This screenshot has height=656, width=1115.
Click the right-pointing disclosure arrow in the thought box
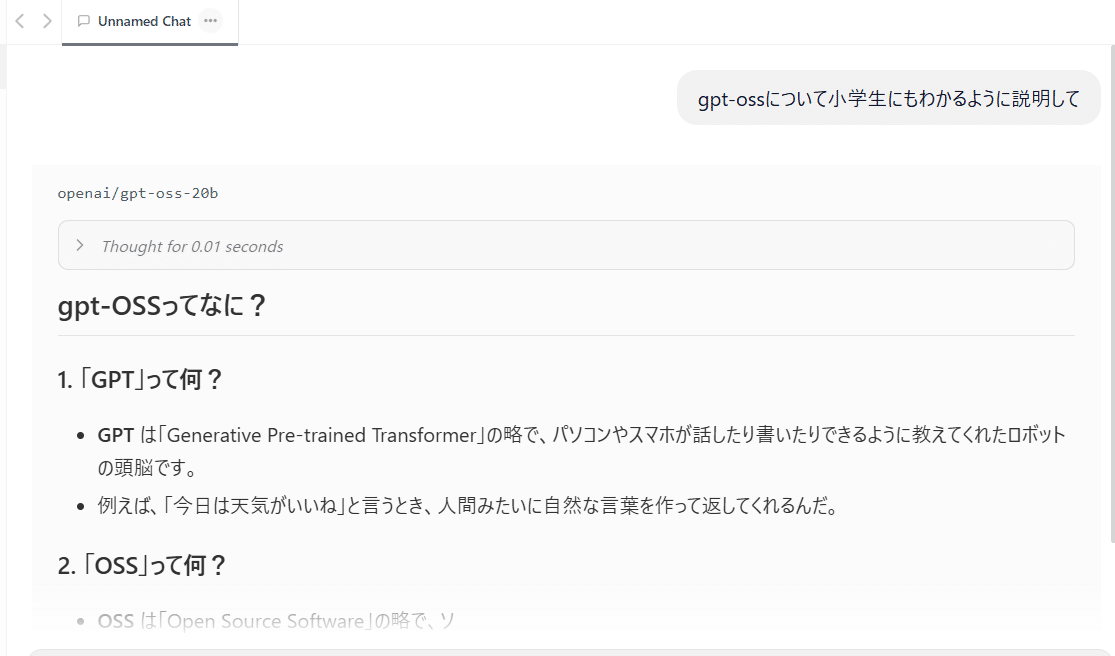coord(79,244)
